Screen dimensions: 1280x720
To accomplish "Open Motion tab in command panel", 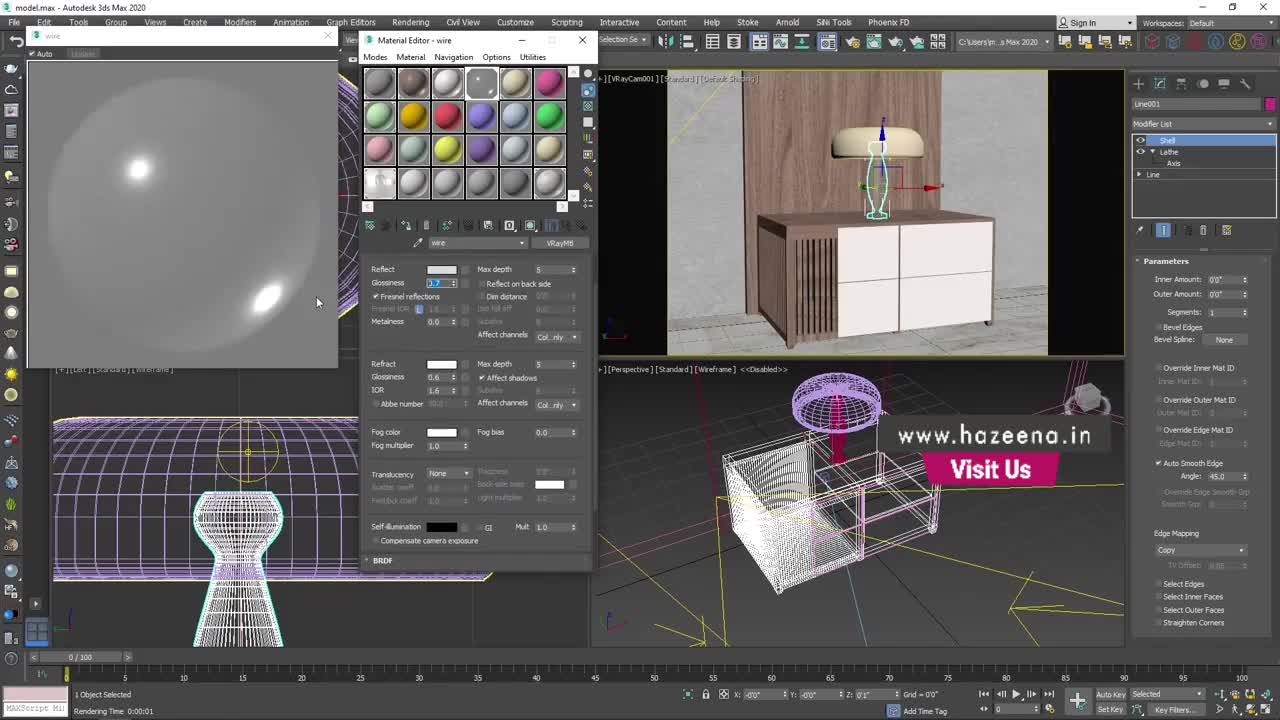I will tap(1203, 84).
